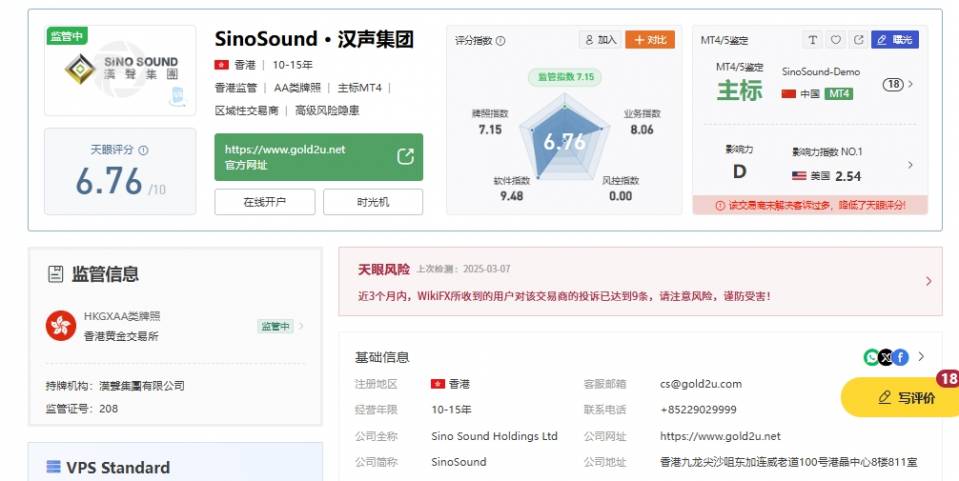This screenshot has height=481, width=959.
Task: Open the 监管中 status chevron in 监管信息
Action: [x=301, y=326]
